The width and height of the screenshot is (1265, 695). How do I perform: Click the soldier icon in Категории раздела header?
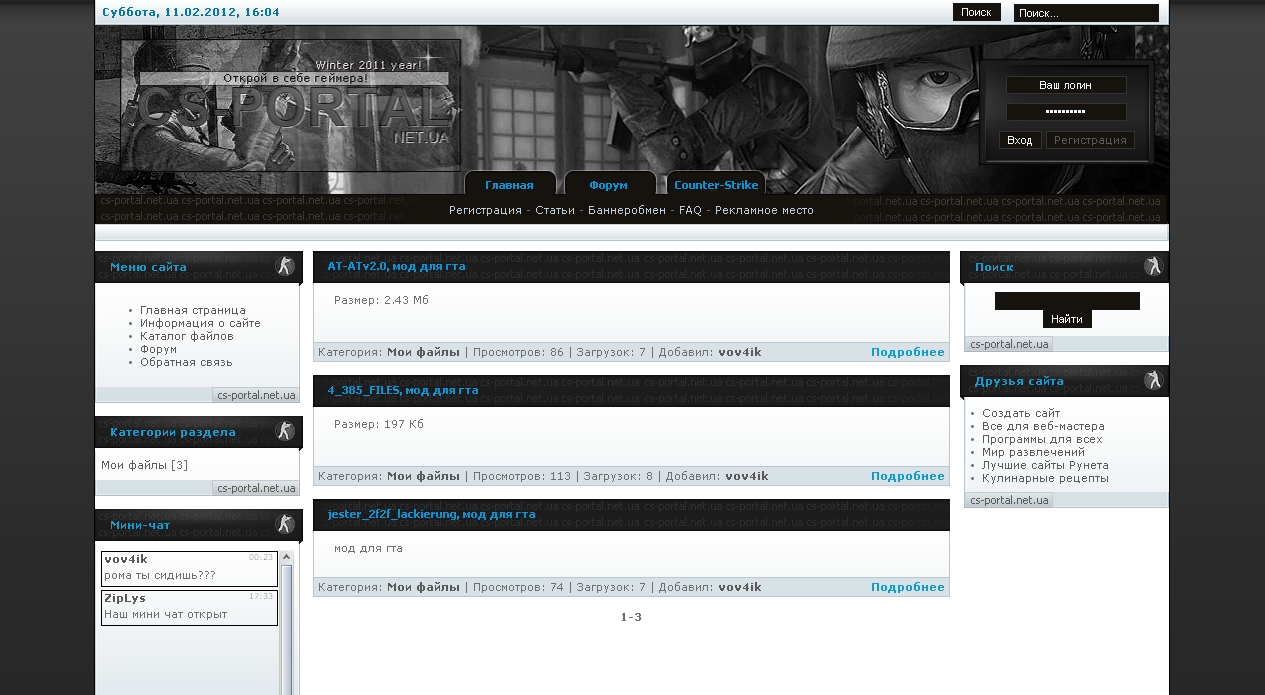tap(286, 431)
